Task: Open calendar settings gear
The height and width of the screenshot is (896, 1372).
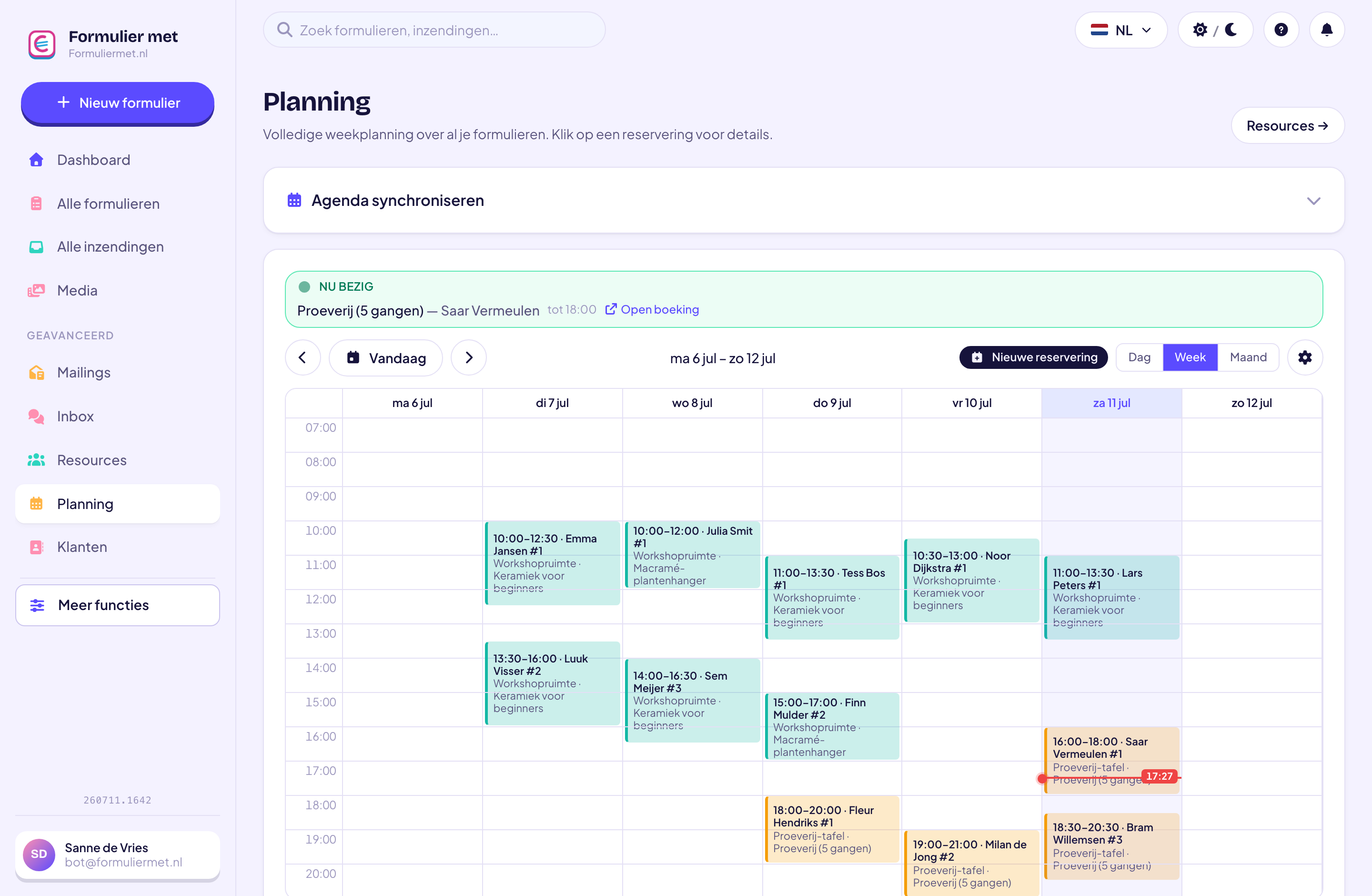Action: pyautogui.click(x=1305, y=357)
